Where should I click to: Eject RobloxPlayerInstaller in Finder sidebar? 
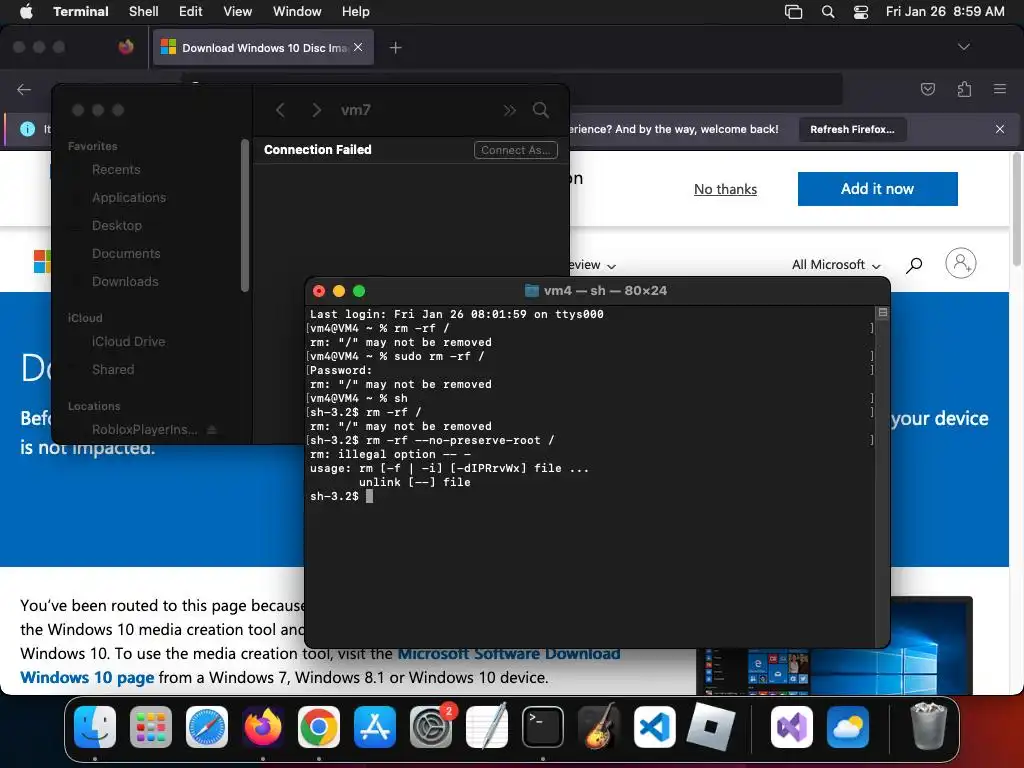[x=212, y=430]
